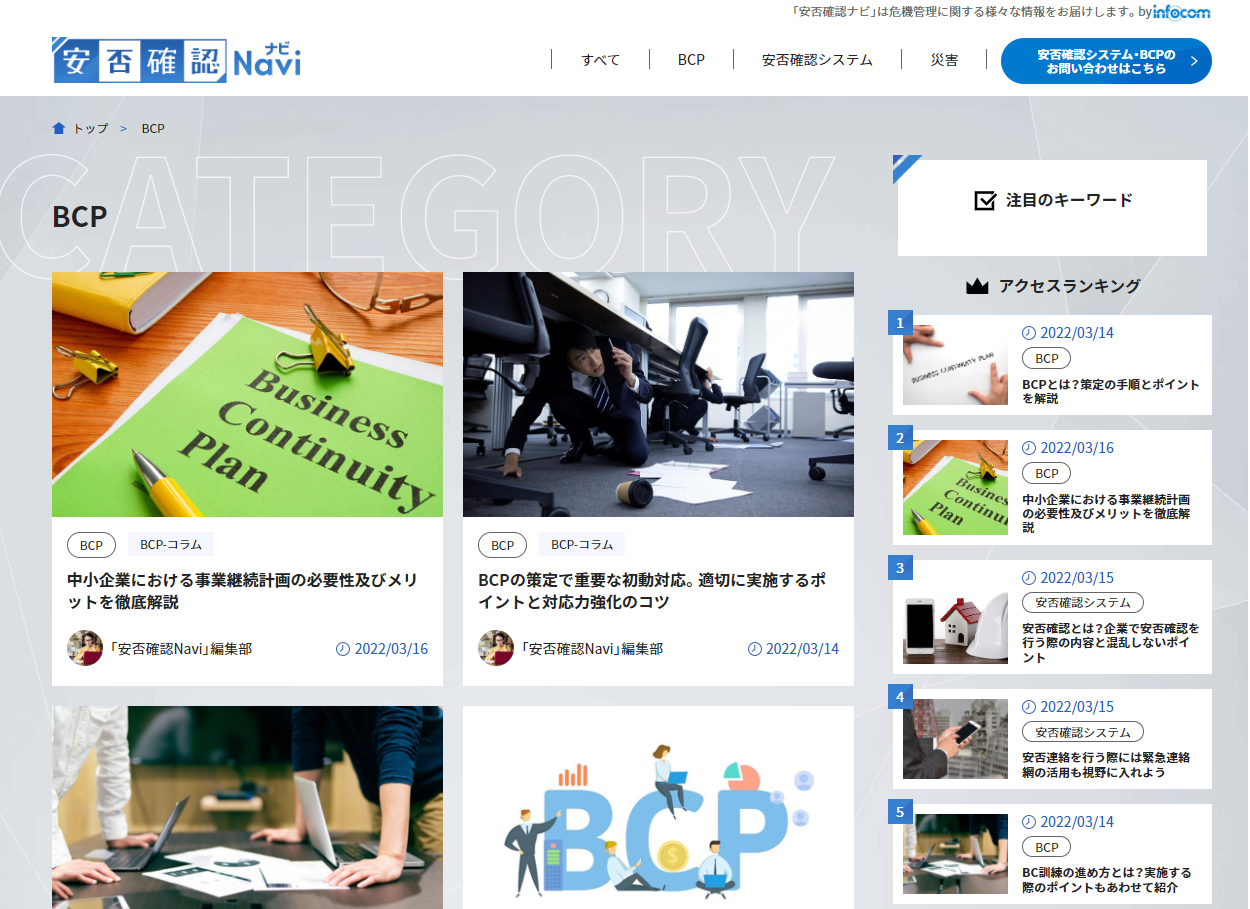Image resolution: width=1250 pixels, height=909 pixels.
Task: Click the BCP breadcrumb text
Action: [x=153, y=129]
